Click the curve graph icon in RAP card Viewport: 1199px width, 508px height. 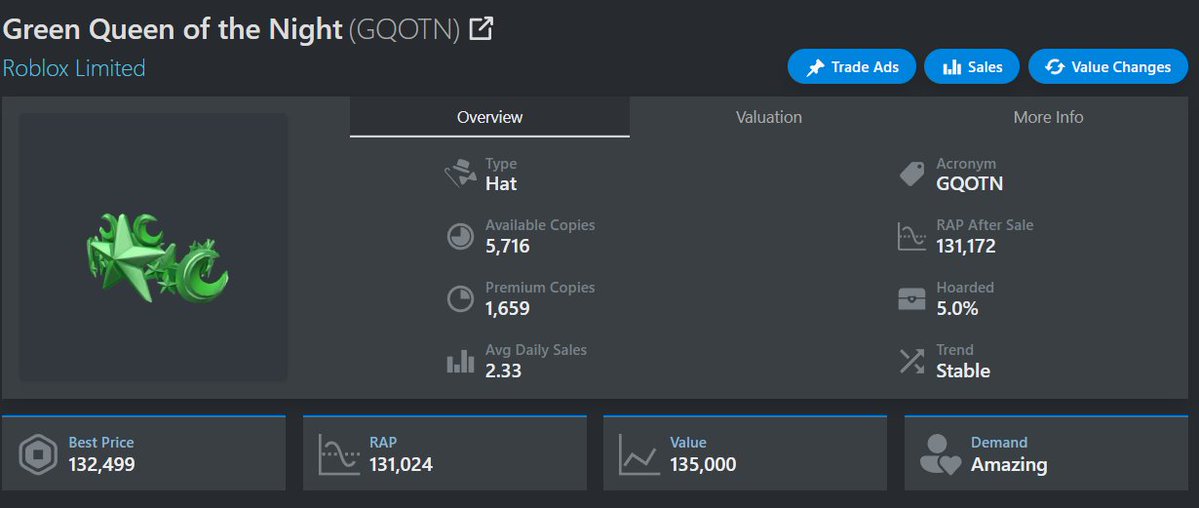(339, 454)
